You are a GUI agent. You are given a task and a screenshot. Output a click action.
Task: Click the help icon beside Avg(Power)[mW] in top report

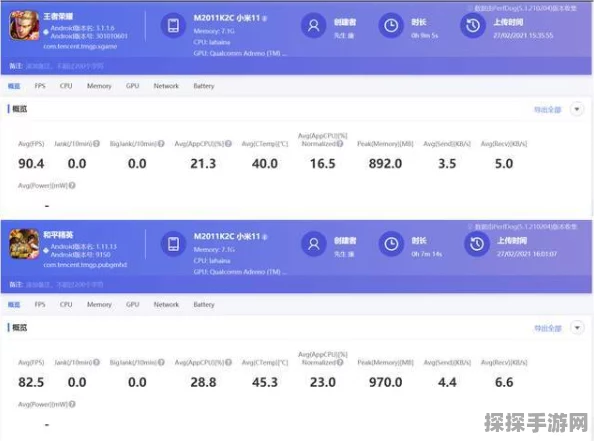pos(72,185)
